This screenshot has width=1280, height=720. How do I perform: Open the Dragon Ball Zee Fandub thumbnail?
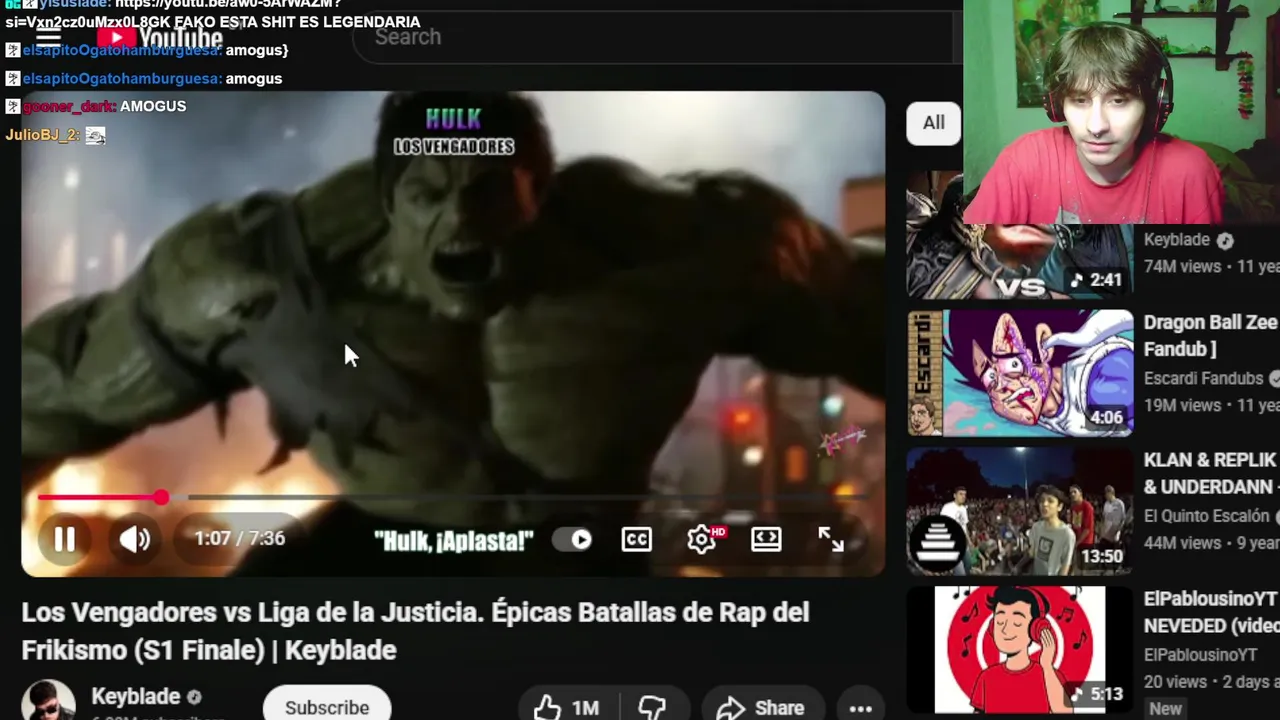[x=1020, y=373]
